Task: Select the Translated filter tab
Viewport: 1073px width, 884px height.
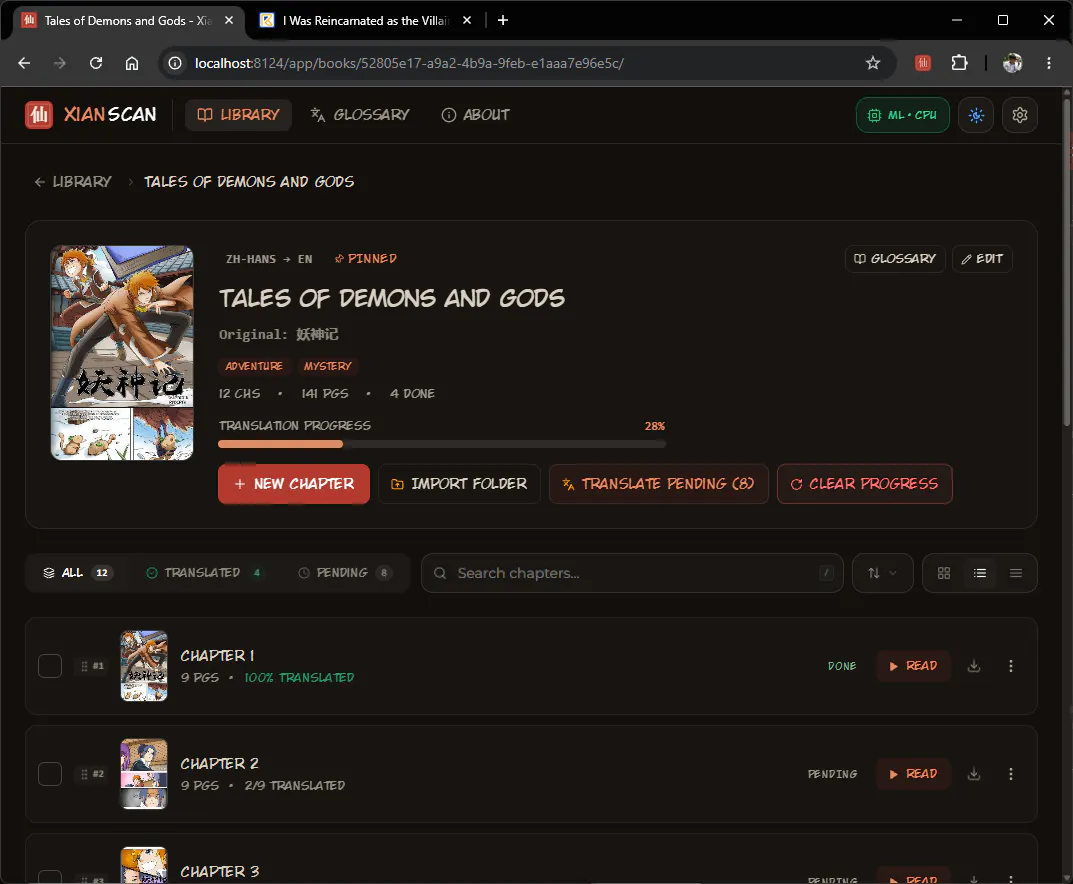Action: click(x=203, y=573)
